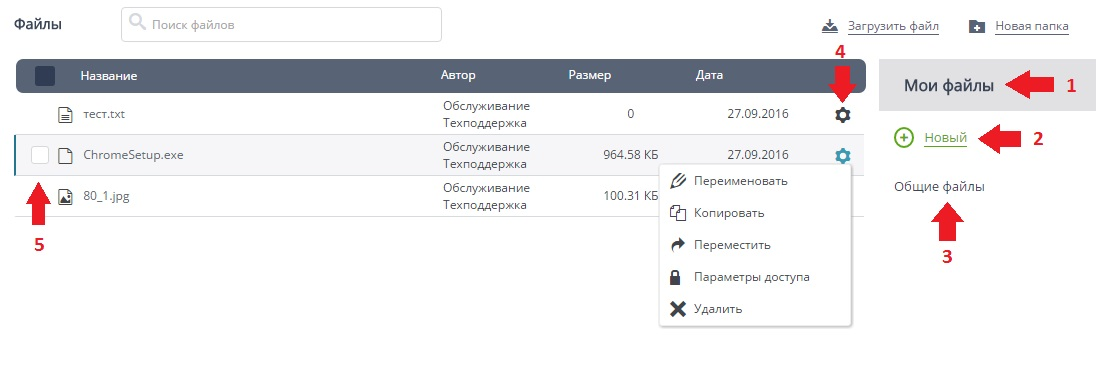Click the Загрузить файл link
Image resolution: width=1096 pixels, height=366 pixels.
[x=893, y=27]
